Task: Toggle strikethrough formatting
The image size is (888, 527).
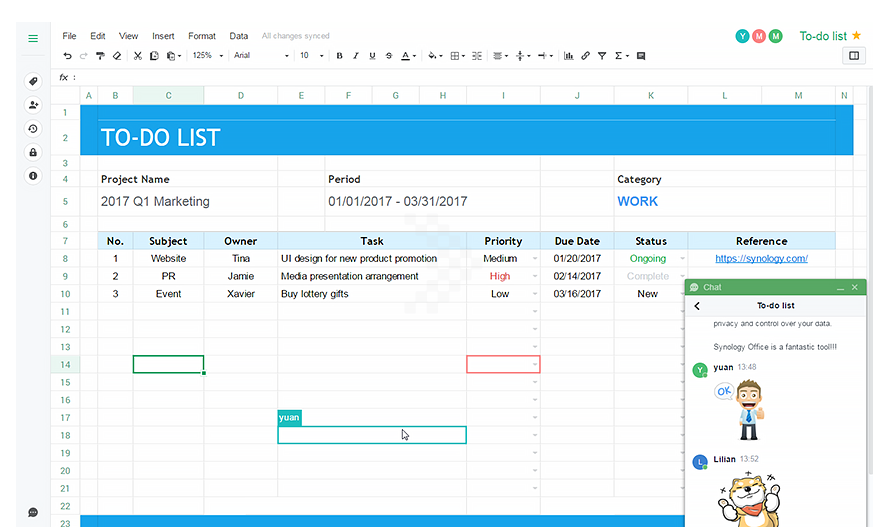Action: click(387, 56)
